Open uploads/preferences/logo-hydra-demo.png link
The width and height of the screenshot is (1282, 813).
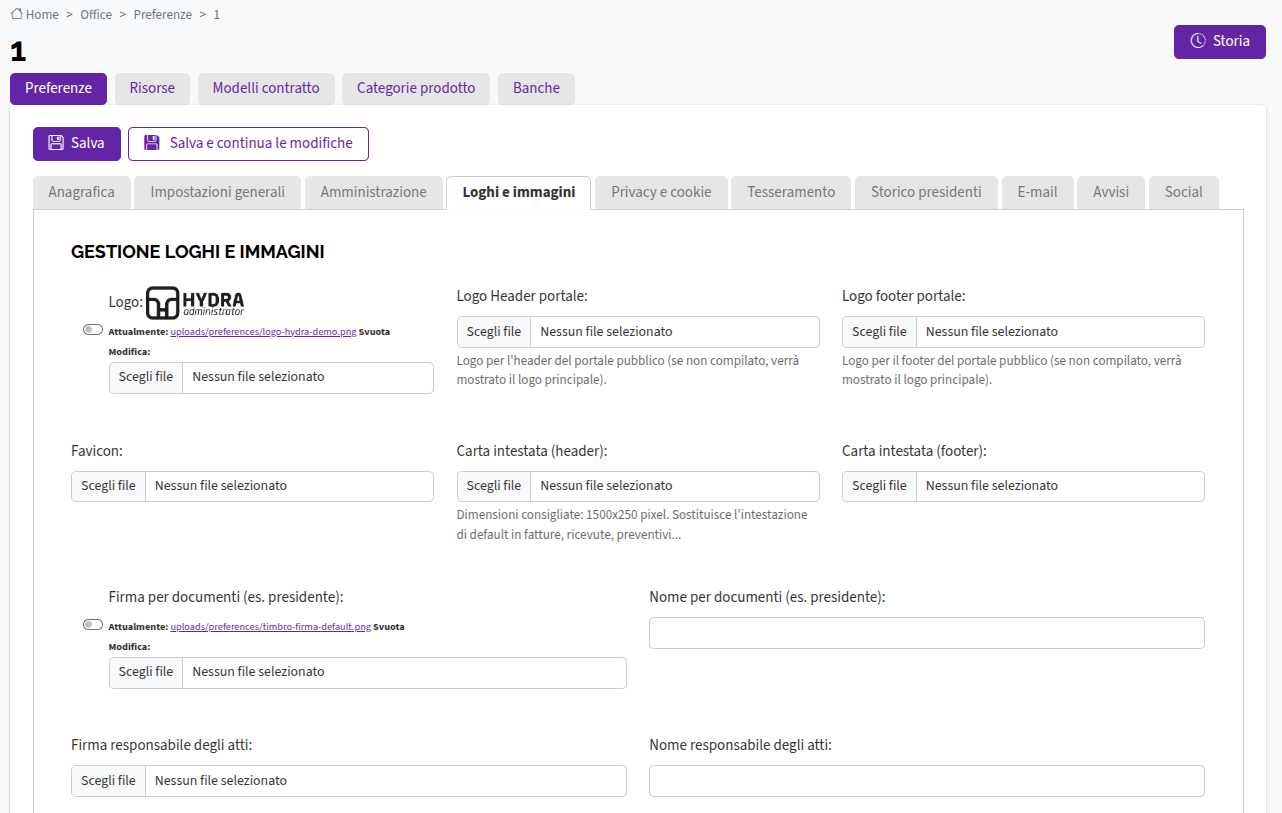coord(264,330)
